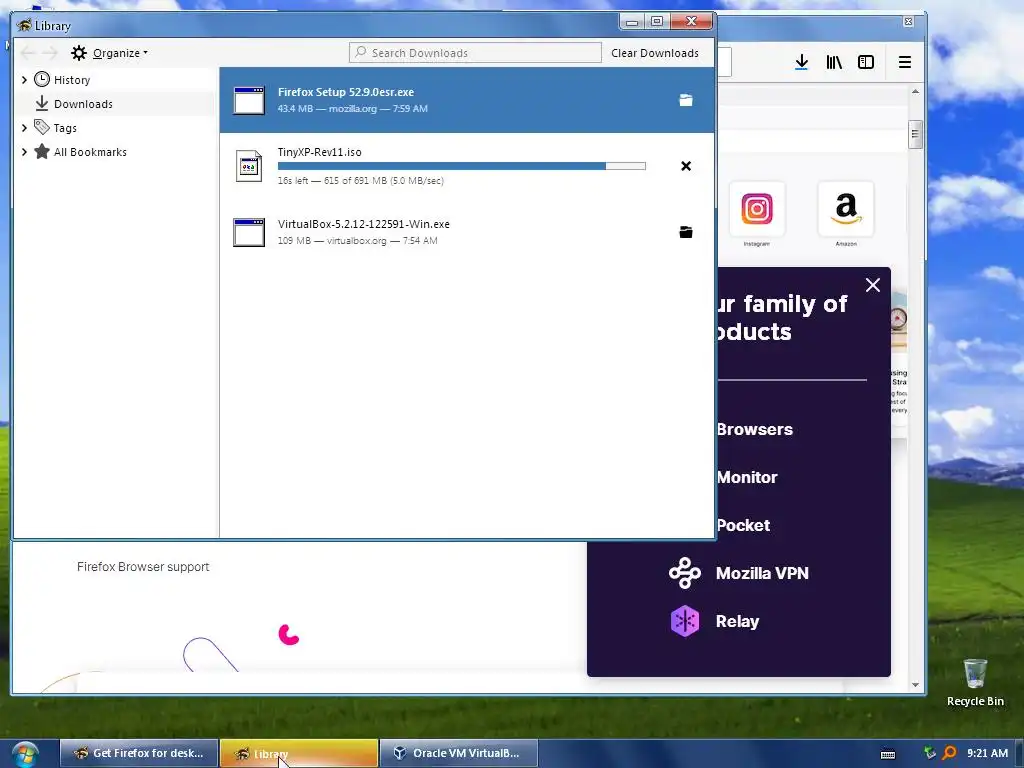Switch to Library taskbar button
The width and height of the screenshot is (1024, 768).
[299, 753]
